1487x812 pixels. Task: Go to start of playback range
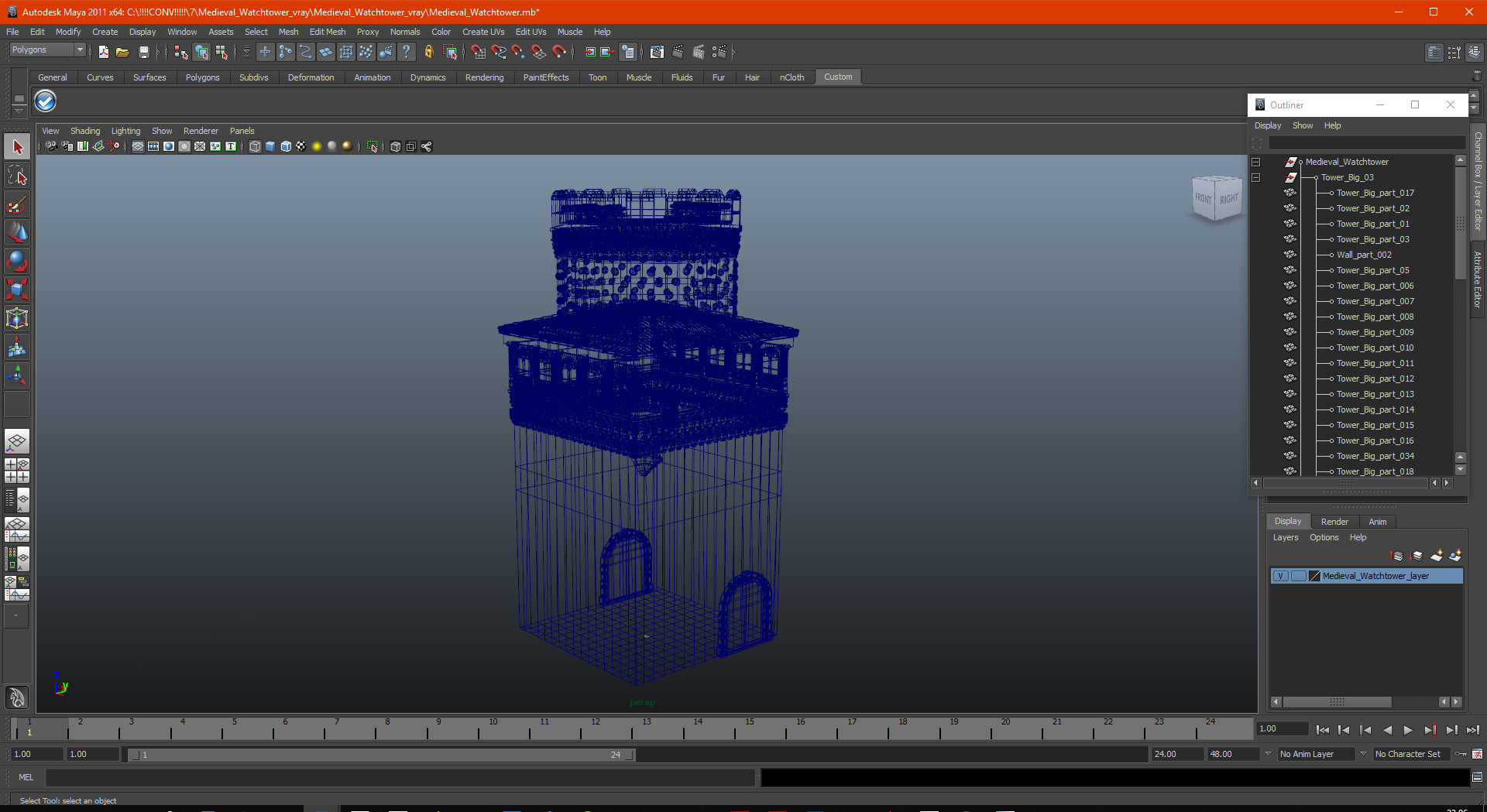[x=1323, y=730]
